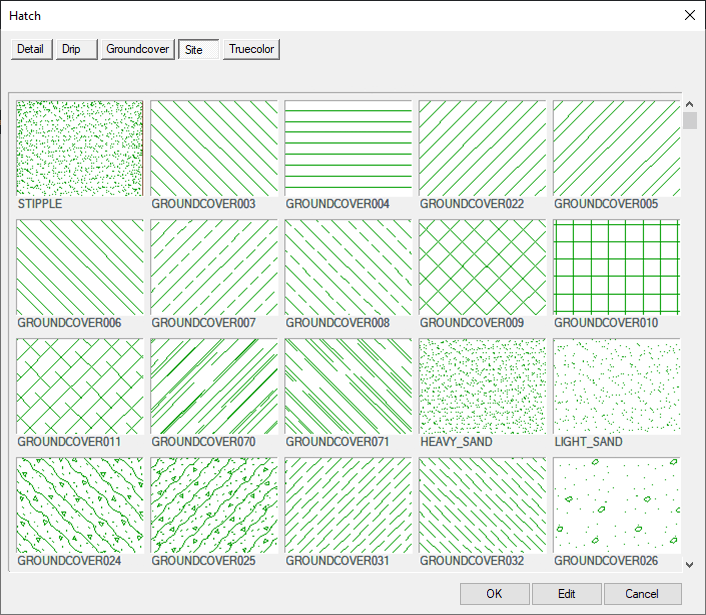Close the Hatch dialog window
706x615 pixels.
click(x=690, y=15)
